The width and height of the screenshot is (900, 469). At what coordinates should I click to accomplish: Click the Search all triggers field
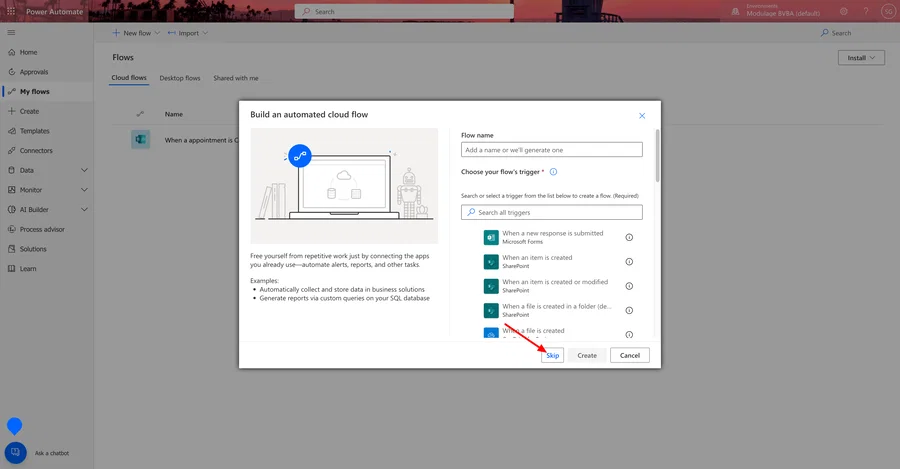tap(552, 212)
